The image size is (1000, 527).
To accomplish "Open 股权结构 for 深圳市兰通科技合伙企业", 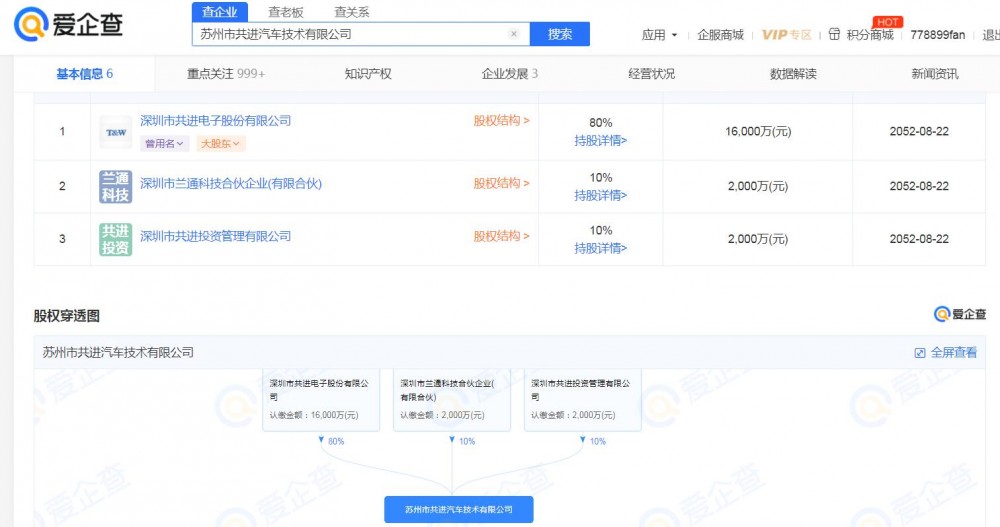I will [501, 184].
